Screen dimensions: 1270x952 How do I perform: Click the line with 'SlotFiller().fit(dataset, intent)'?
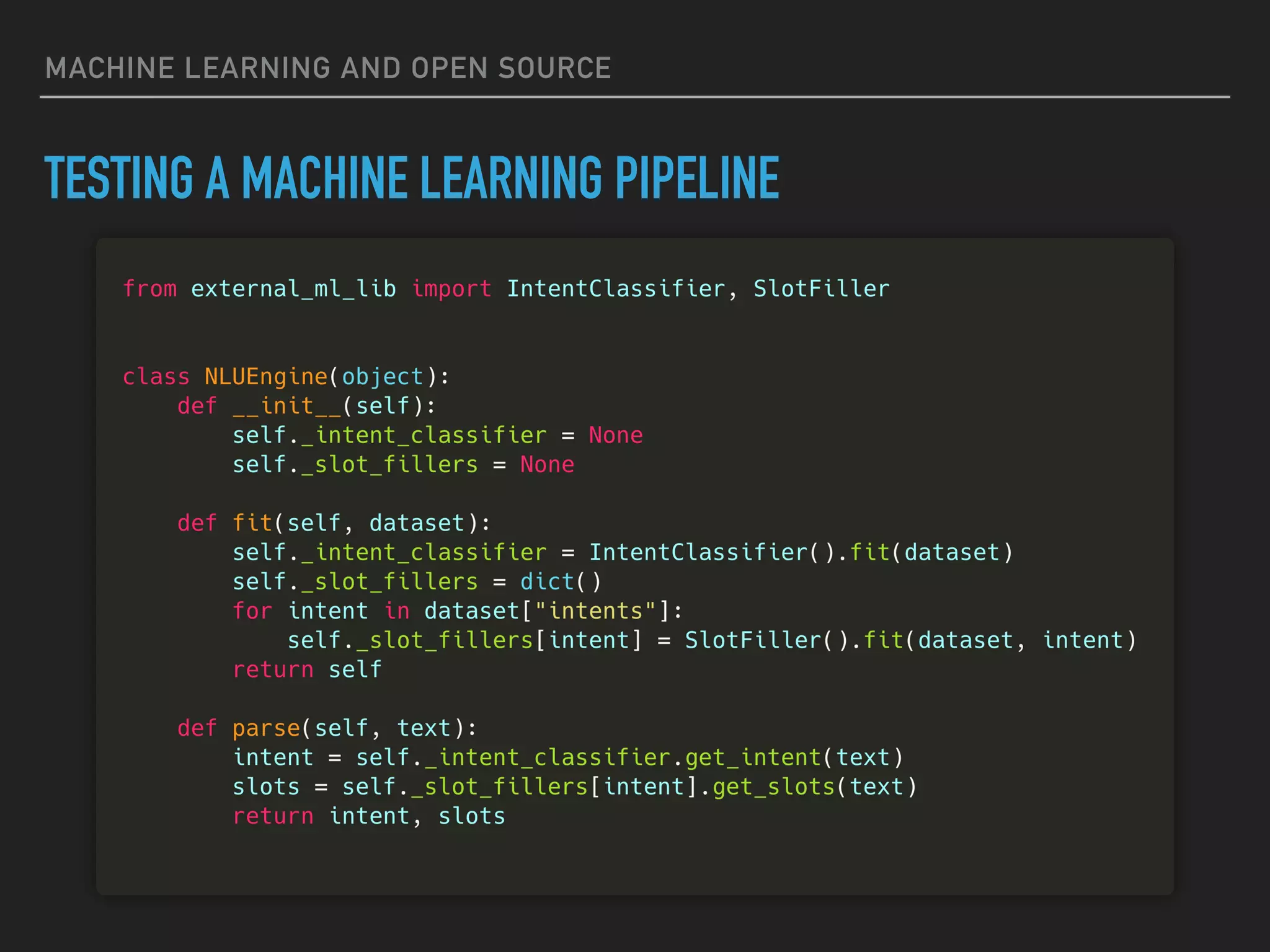[x=712, y=640]
